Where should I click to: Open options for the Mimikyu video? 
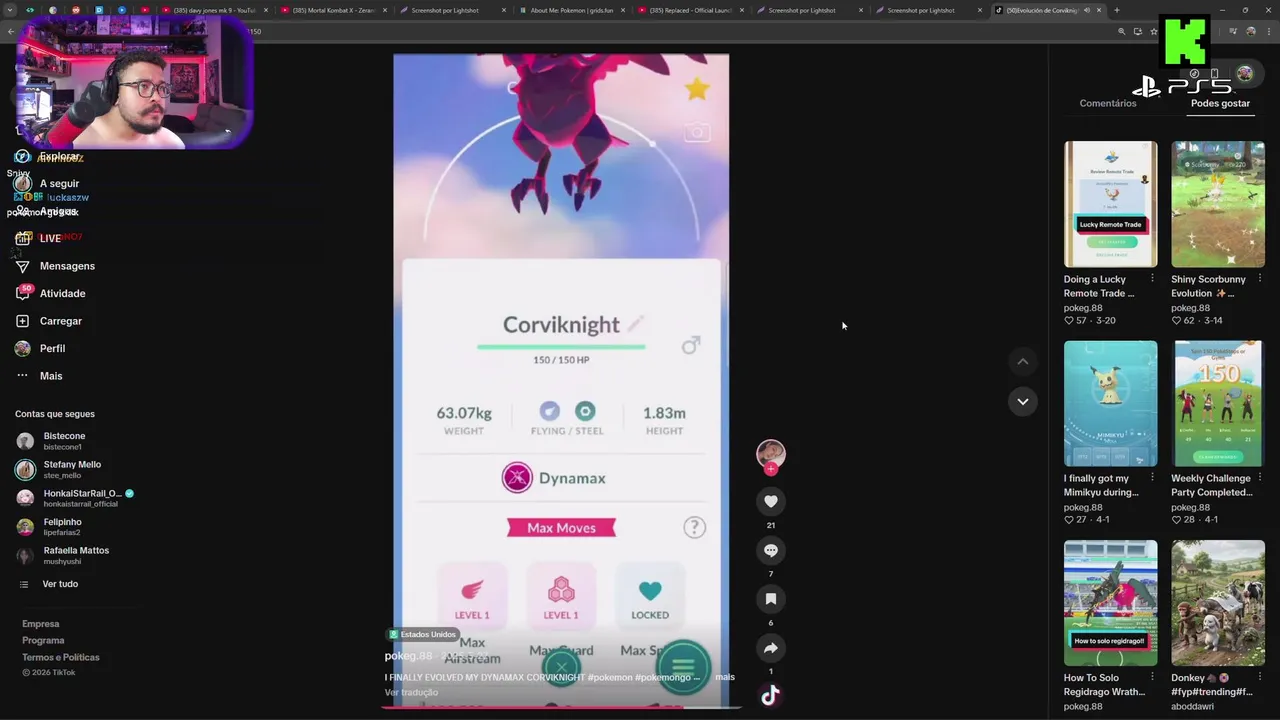pyautogui.click(x=1152, y=478)
